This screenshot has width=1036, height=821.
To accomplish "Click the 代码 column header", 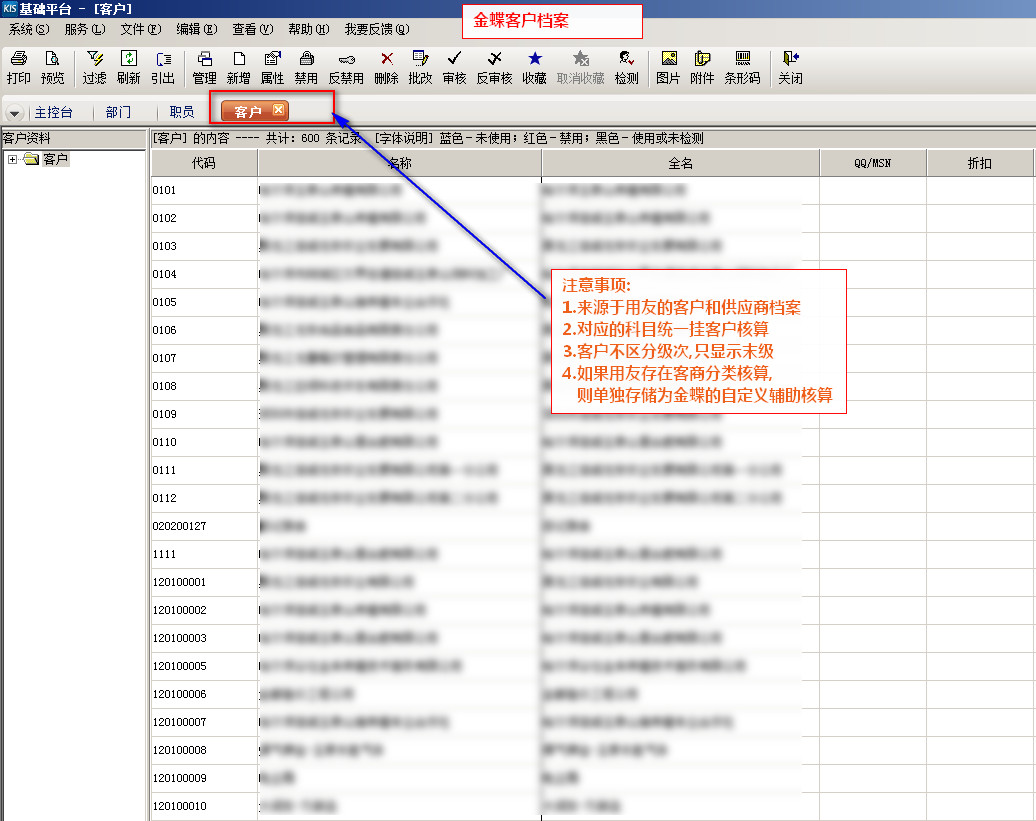I will point(203,163).
